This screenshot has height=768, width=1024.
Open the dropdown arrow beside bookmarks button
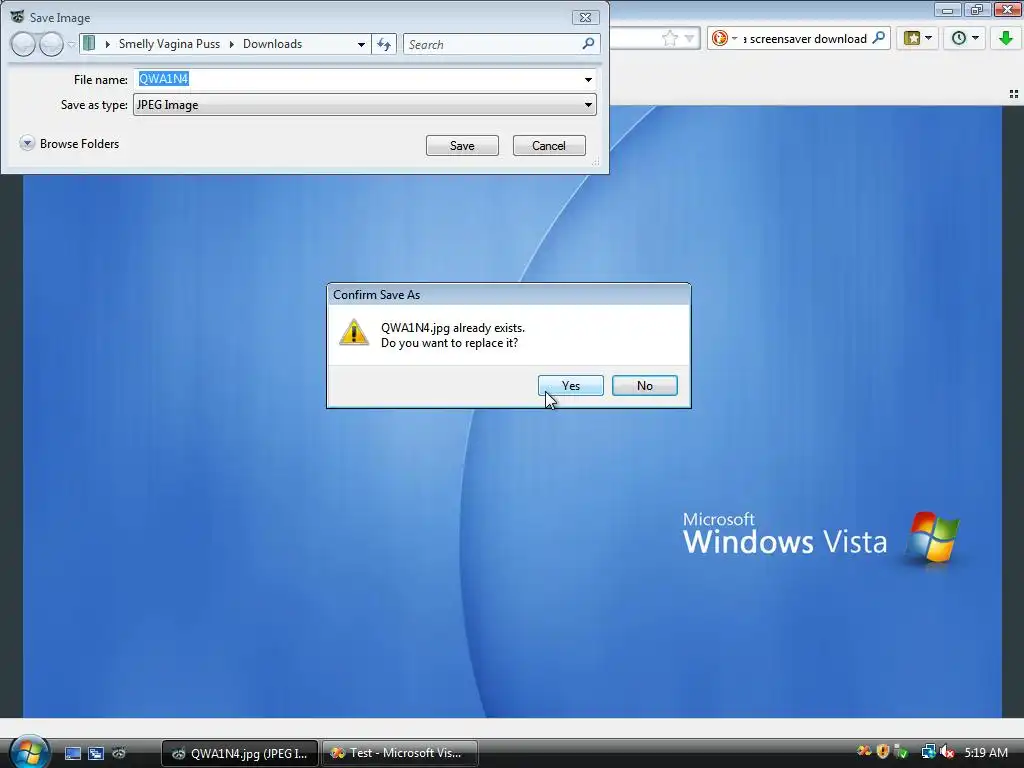pos(929,38)
